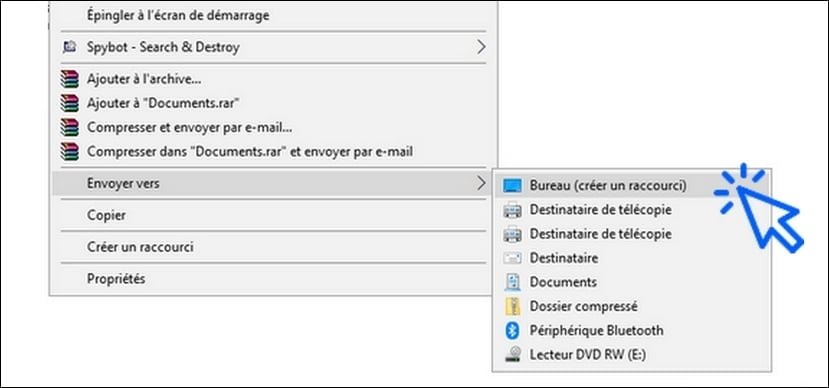Click the desktop monitor icon for Bureau

click(x=512, y=186)
